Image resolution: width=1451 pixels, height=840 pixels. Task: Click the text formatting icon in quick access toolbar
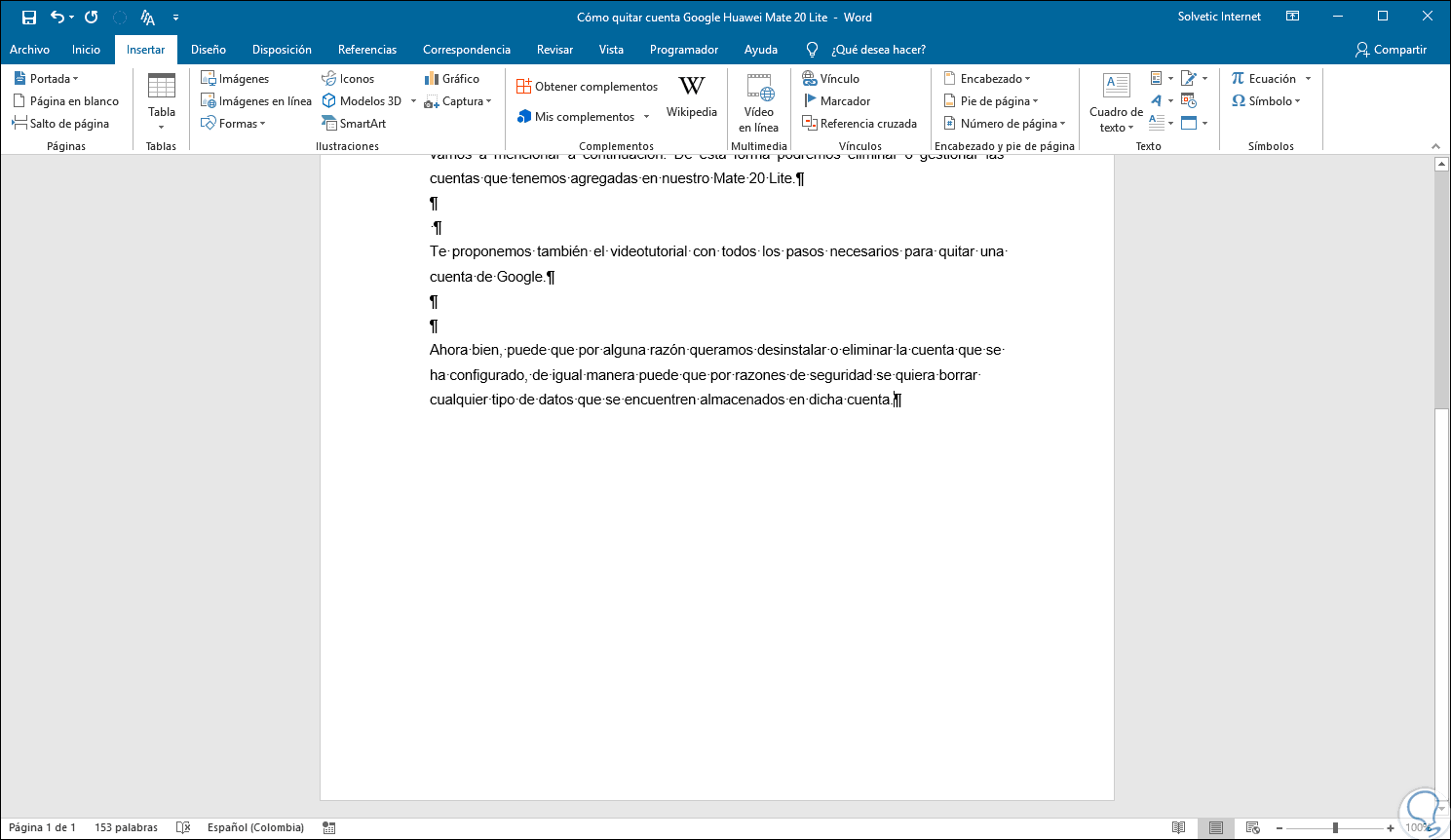click(x=147, y=18)
